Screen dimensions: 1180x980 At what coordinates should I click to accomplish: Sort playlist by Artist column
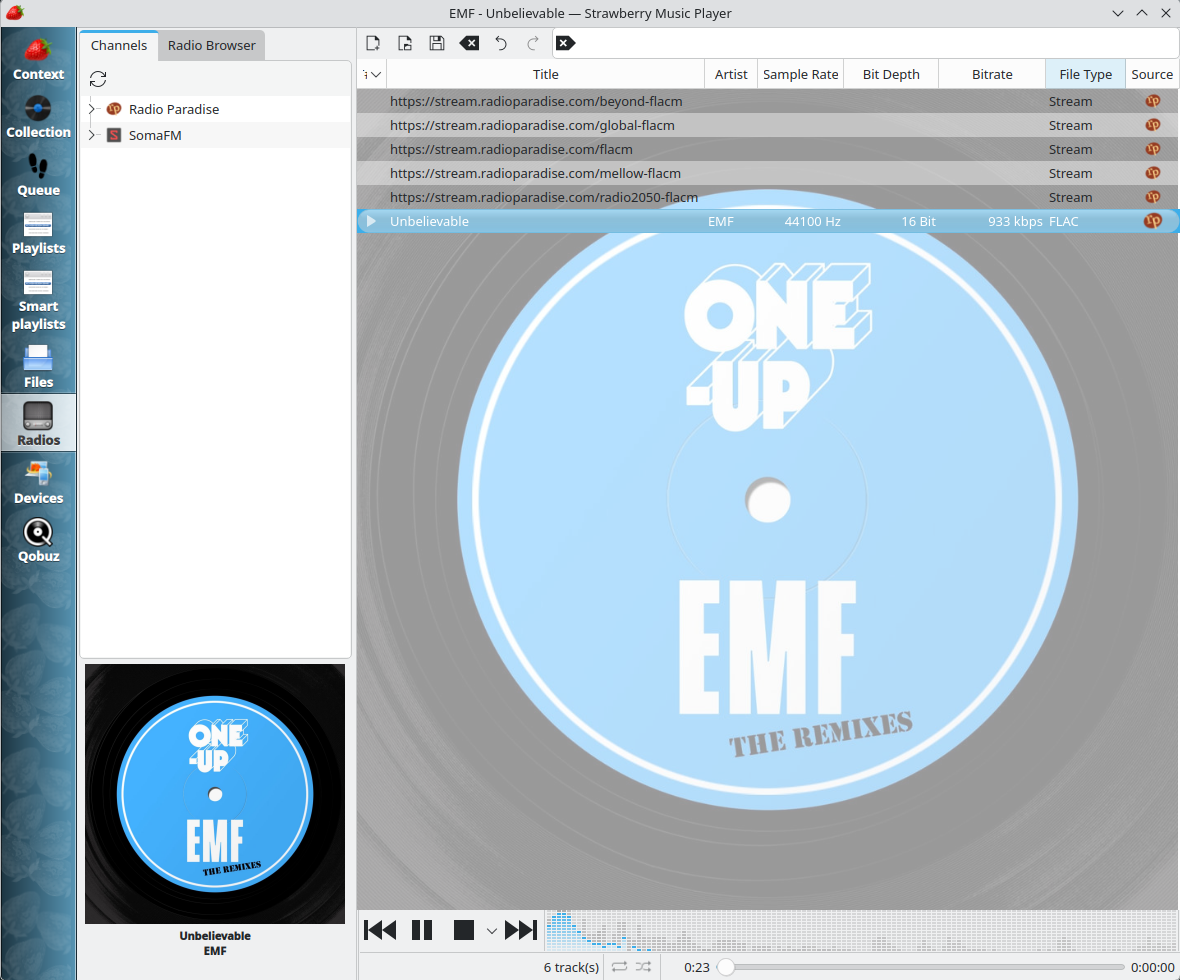731,75
